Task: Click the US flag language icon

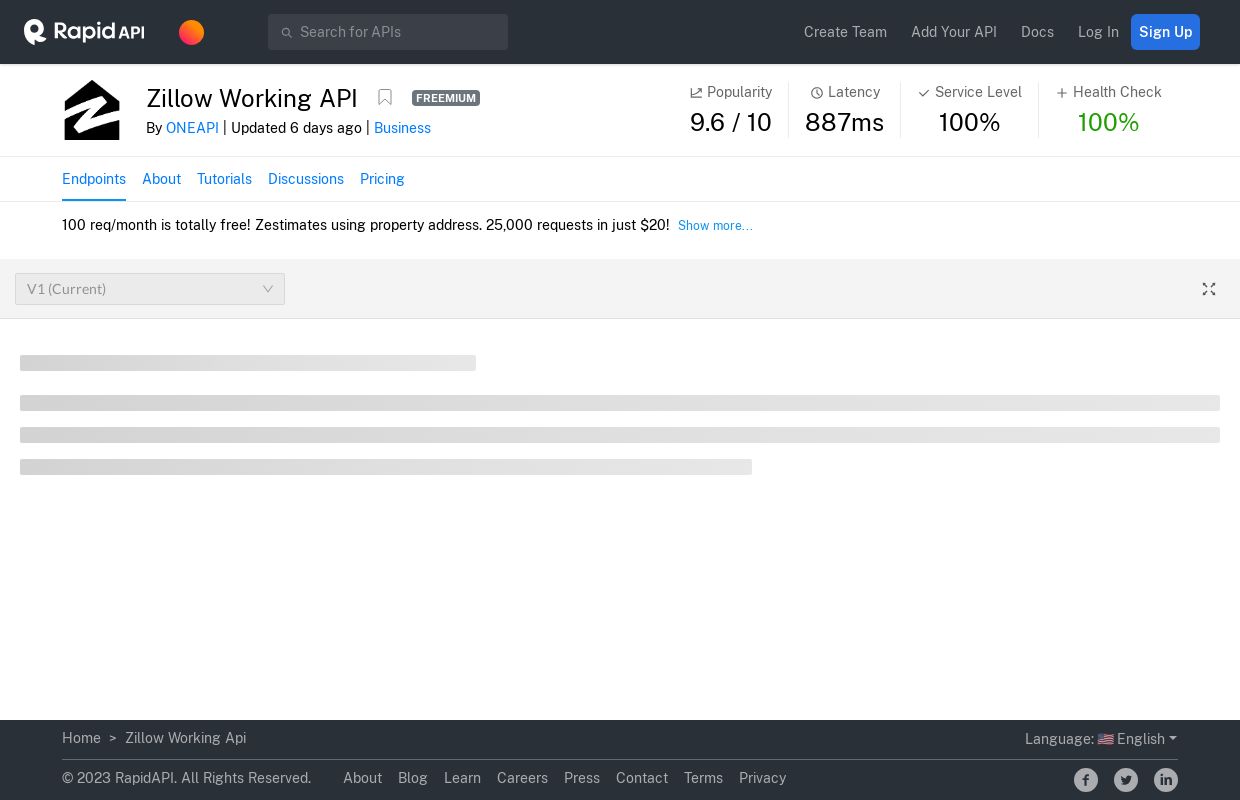Action: (1105, 739)
